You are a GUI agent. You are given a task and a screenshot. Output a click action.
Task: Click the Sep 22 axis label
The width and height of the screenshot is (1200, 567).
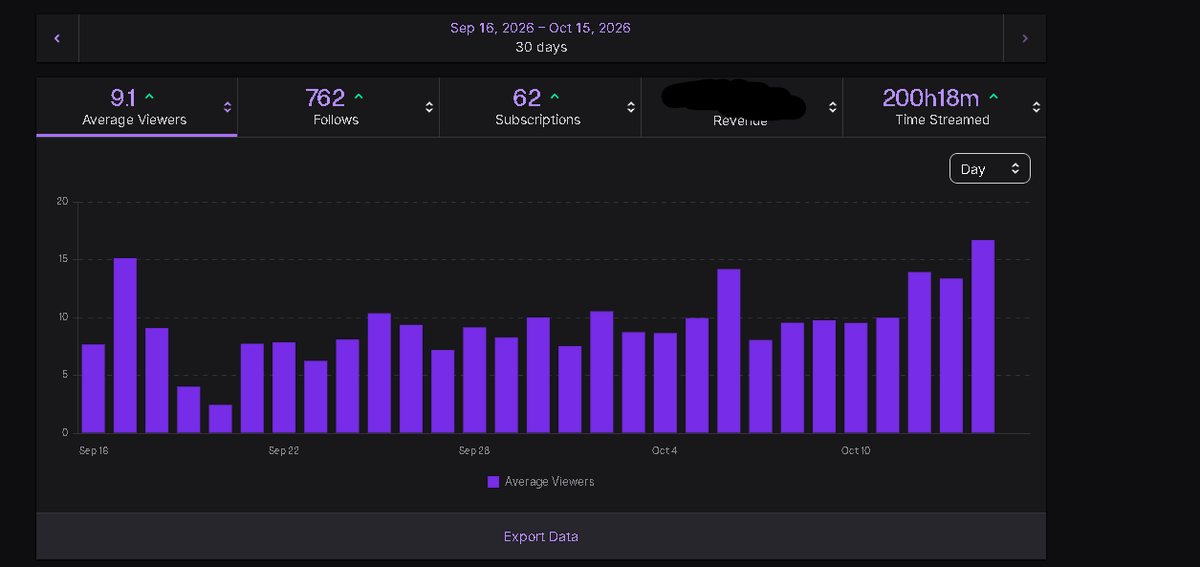284,451
